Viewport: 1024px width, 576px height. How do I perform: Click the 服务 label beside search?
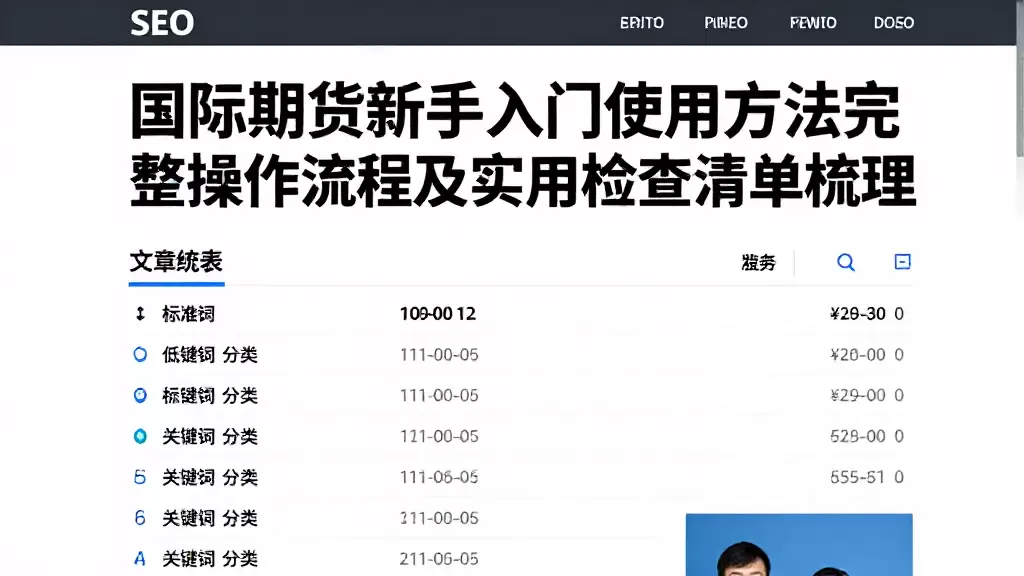[x=758, y=263]
